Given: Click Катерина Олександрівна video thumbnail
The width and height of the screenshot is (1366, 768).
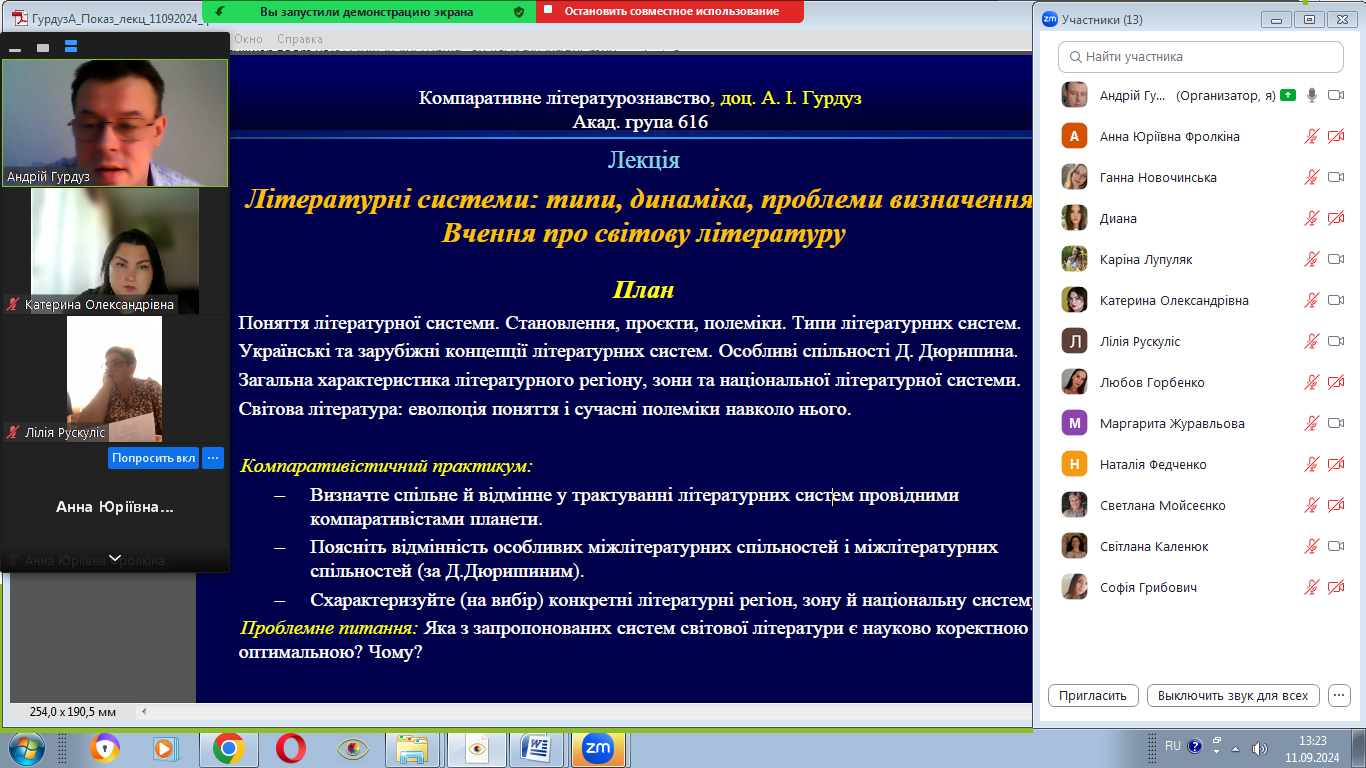Looking at the screenshot, I should click(x=115, y=251).
